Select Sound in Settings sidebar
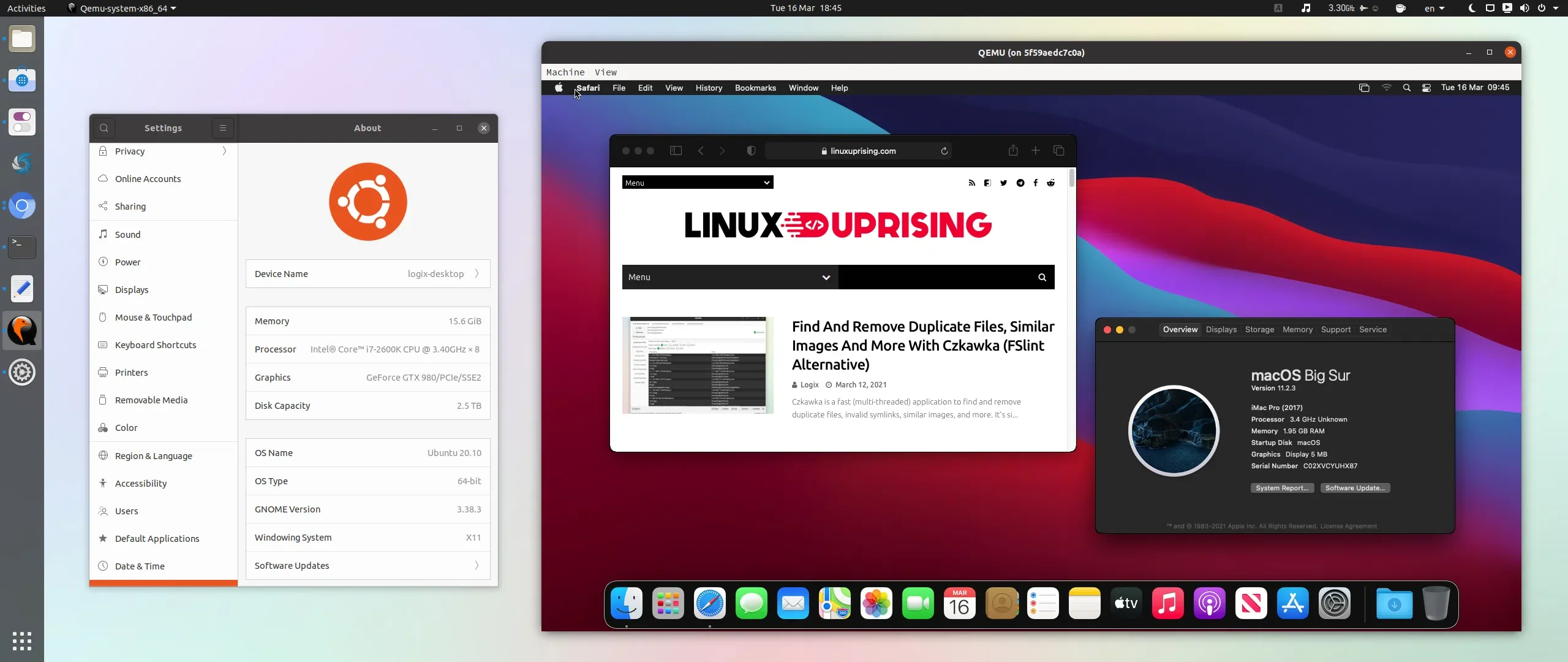This screenshot has height=662, width=1568. coord(164,235)
